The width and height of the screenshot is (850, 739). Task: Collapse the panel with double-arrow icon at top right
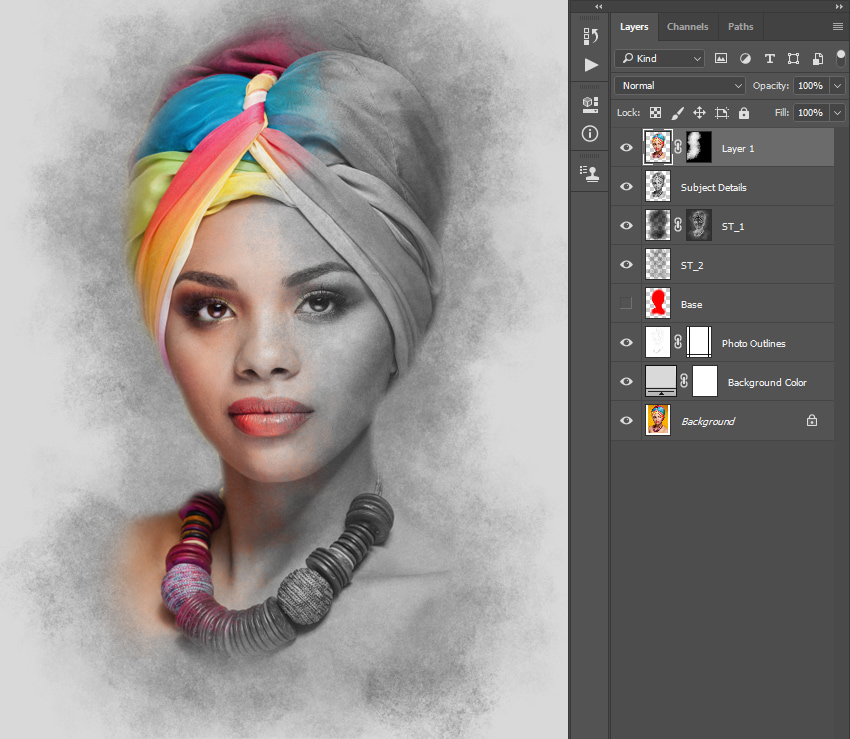(x=839, y=7)
